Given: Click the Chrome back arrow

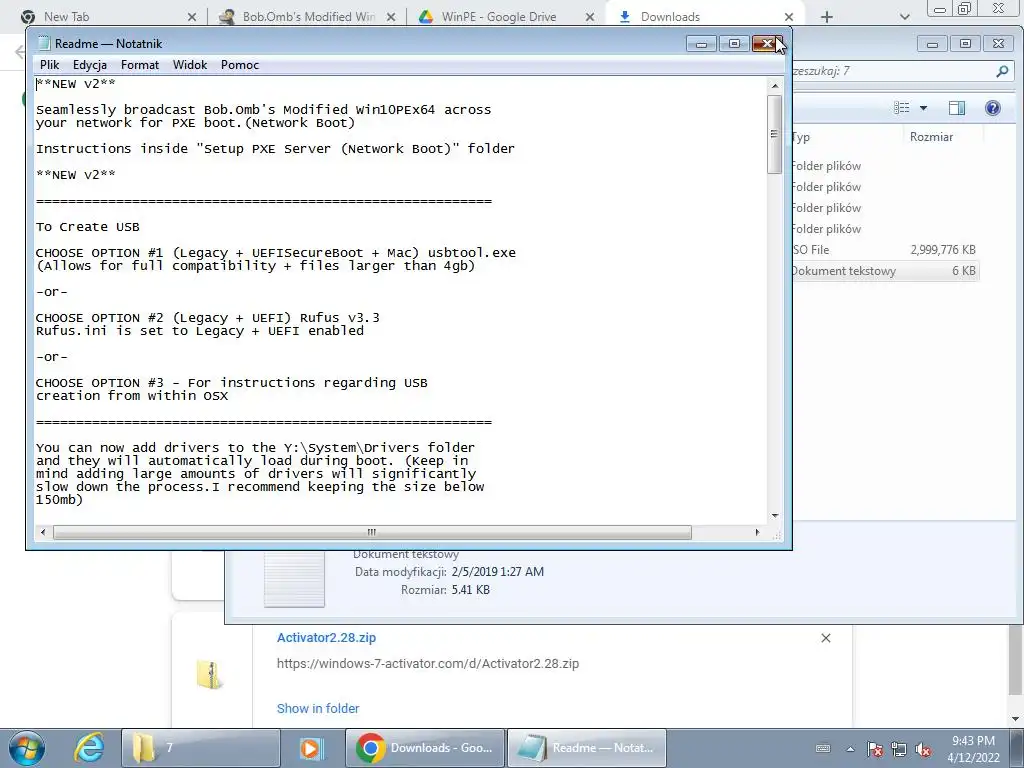Looking at the screenshot, I should [x=19, y=52].
